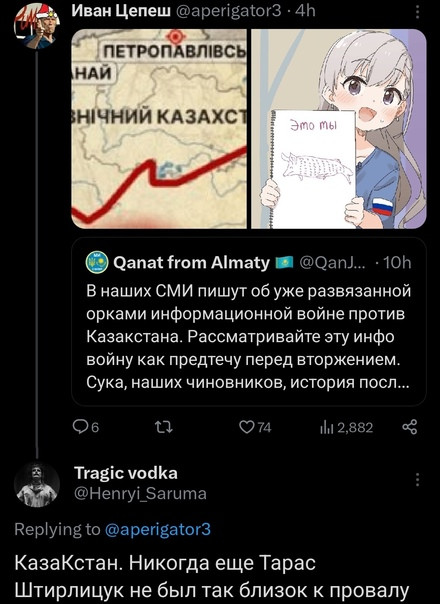The height and width of the screenshot is (604, 440).
Task: View analytics via the 2,882 views icon
Action: [x=327, y=428]
